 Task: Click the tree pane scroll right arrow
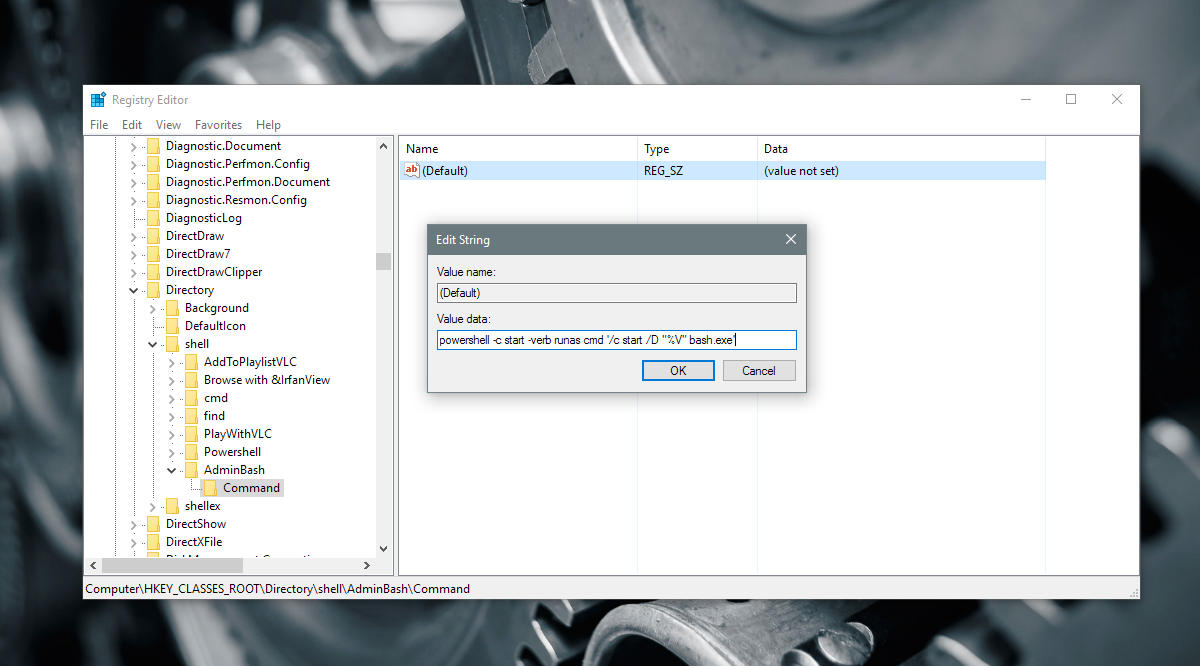(x=367, y=565)
